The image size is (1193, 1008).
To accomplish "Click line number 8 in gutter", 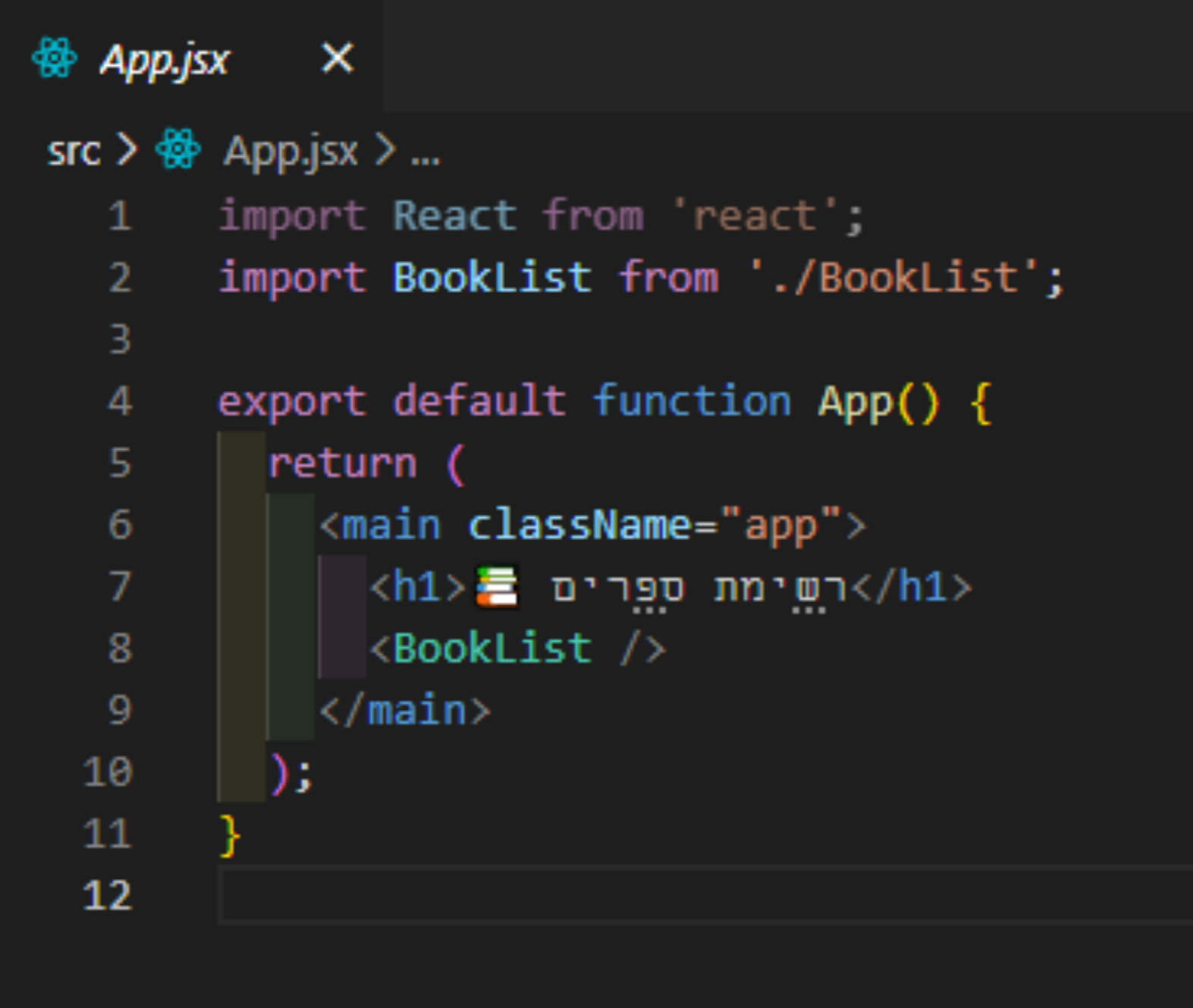I will point(120,648).
